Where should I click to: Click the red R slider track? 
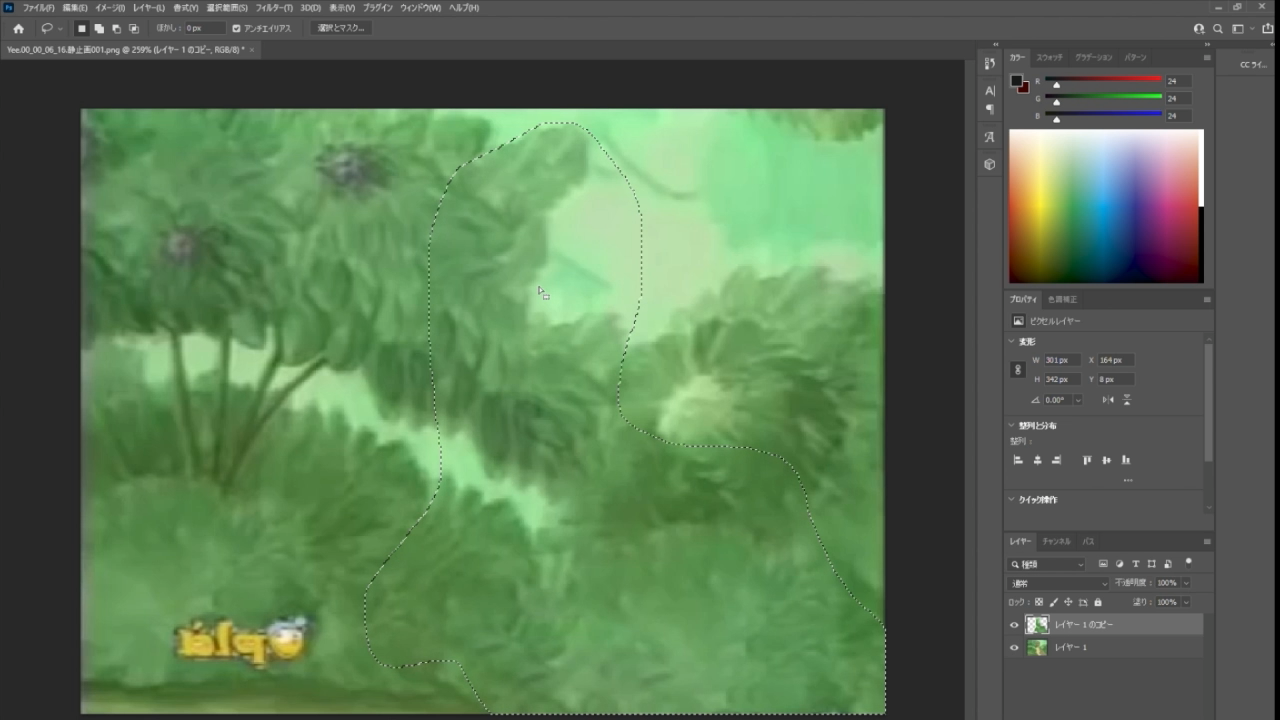[1104, 80]
